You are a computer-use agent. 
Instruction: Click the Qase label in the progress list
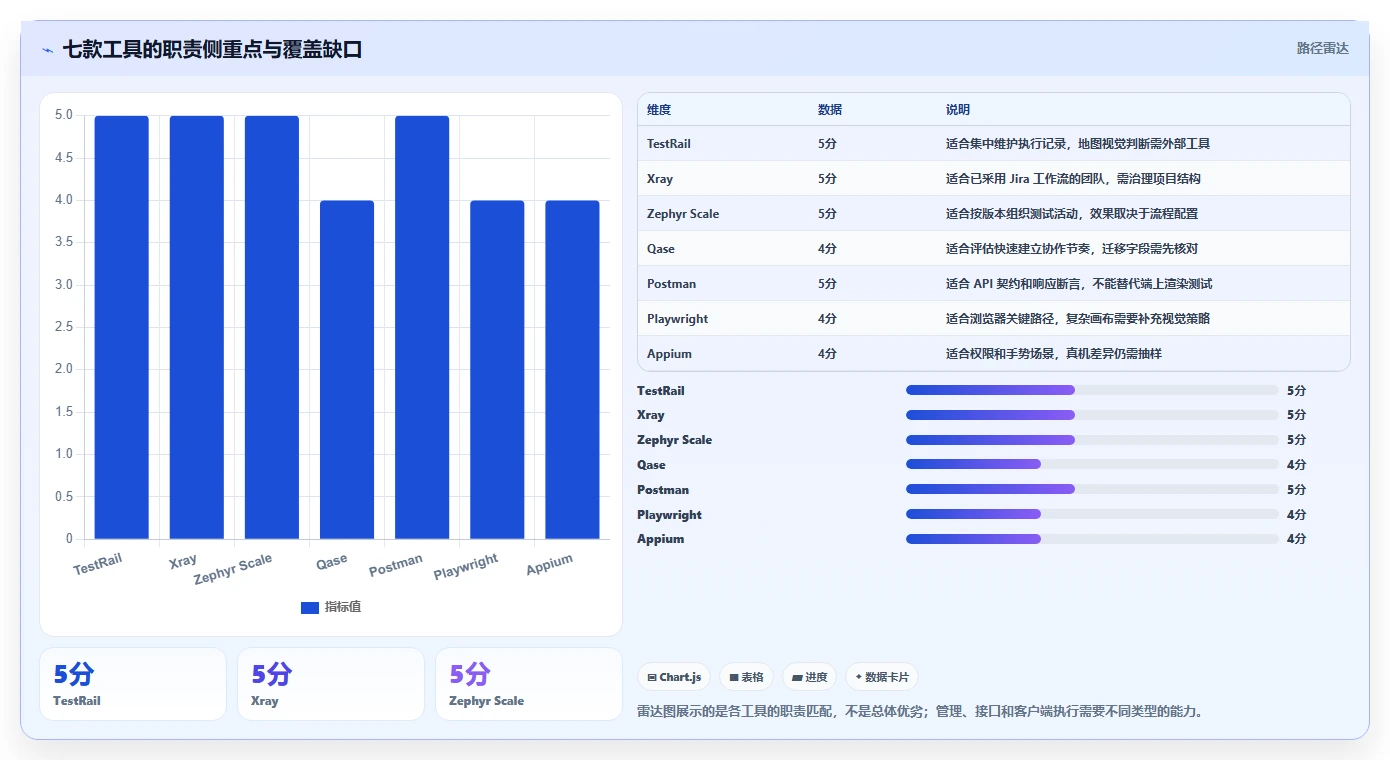click(x=651, y=465)
